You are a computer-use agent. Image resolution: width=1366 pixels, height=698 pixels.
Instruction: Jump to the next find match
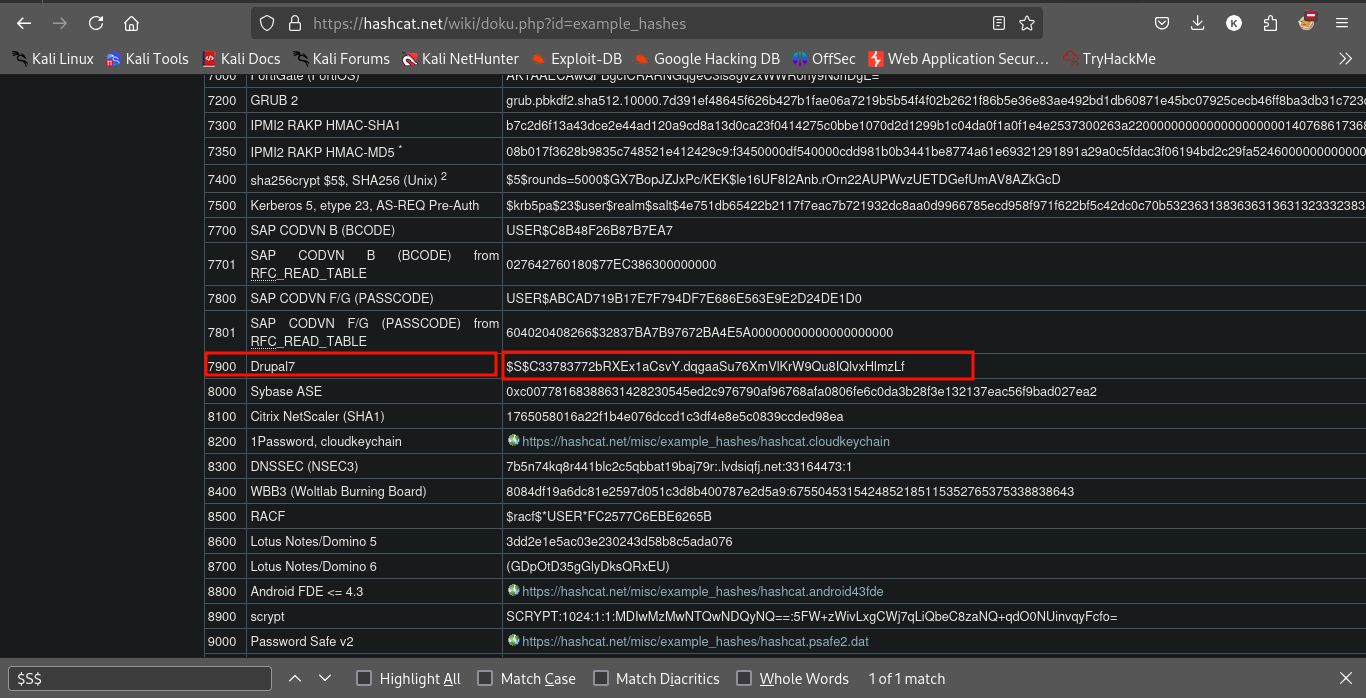tap(325, 678)
